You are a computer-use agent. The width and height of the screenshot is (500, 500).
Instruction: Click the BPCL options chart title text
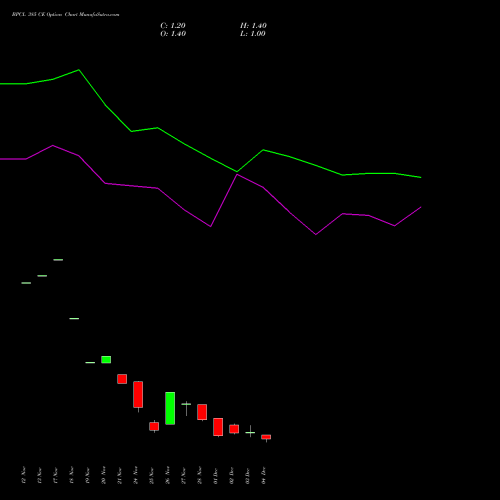[x=65, y=15]
